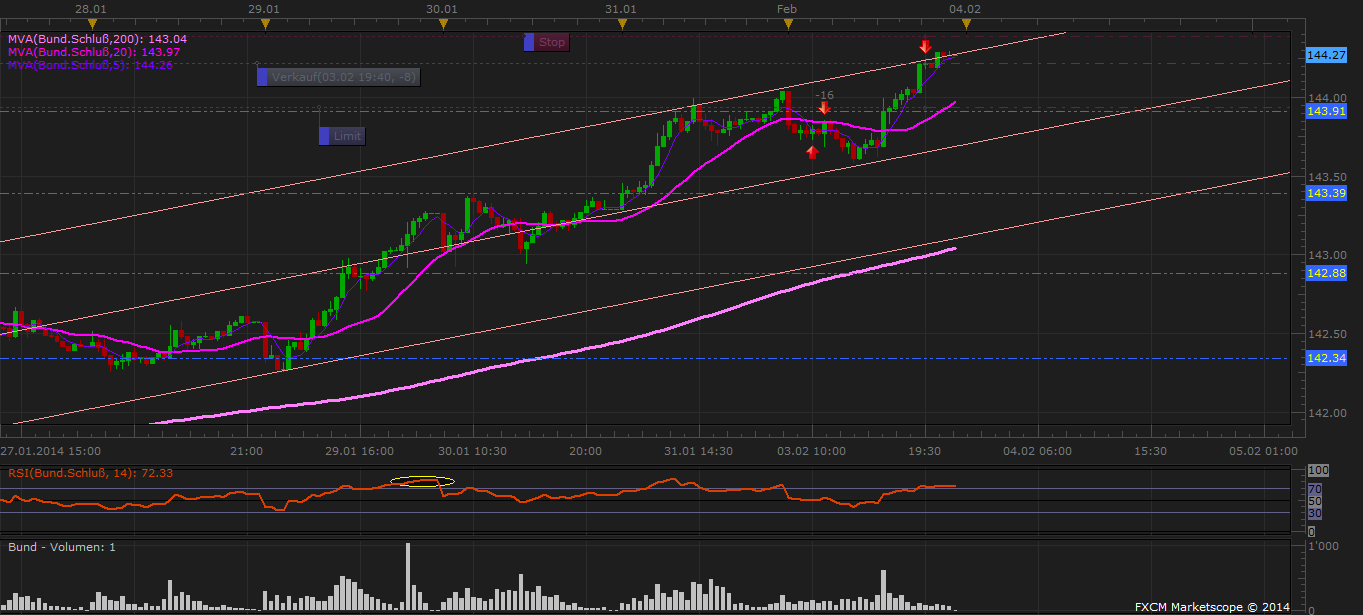Click the -16 trade result label
Viewport: 1363px width, 615px height.
[824, 95]
